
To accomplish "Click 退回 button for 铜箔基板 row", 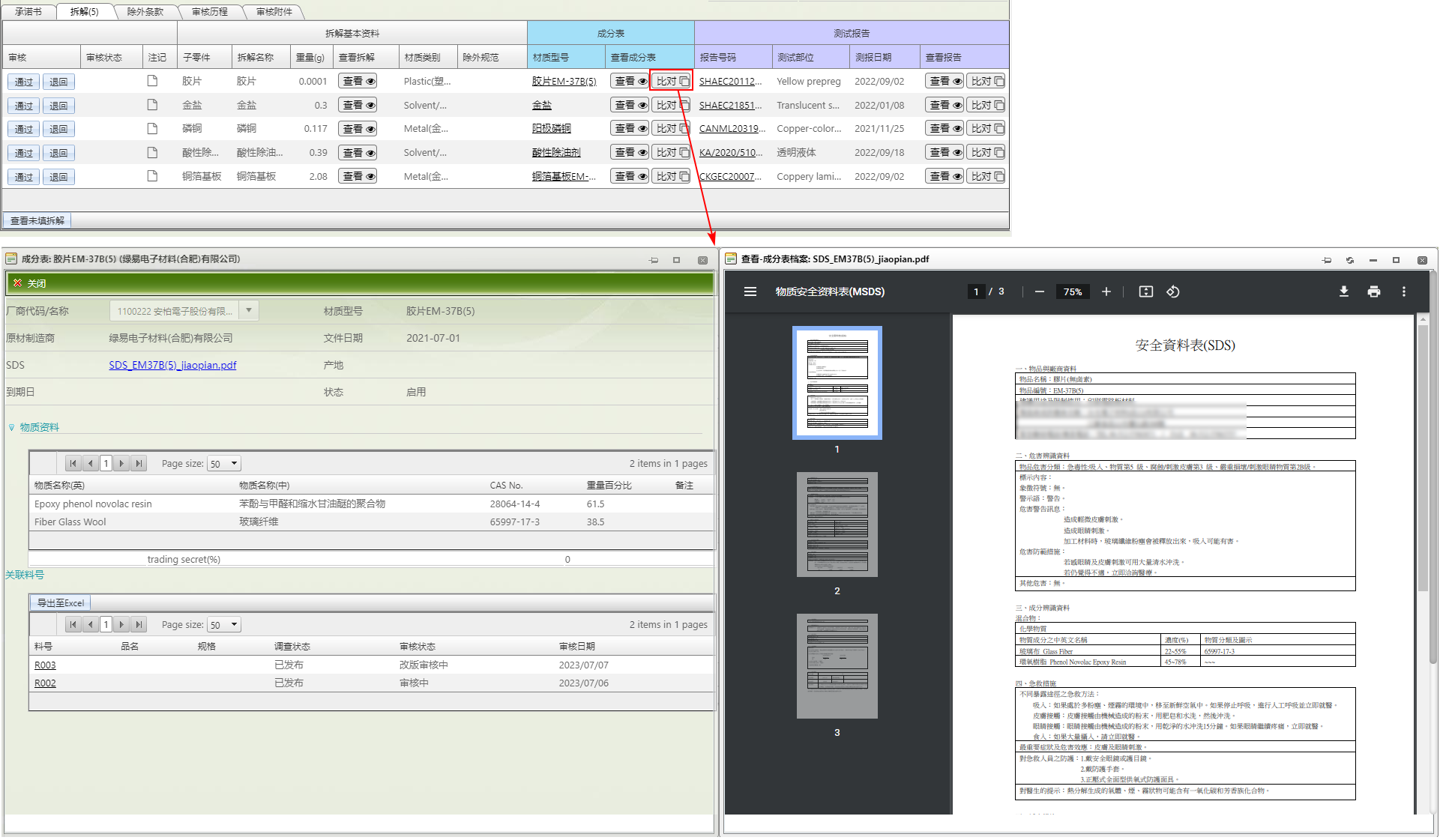I will 58,177.
